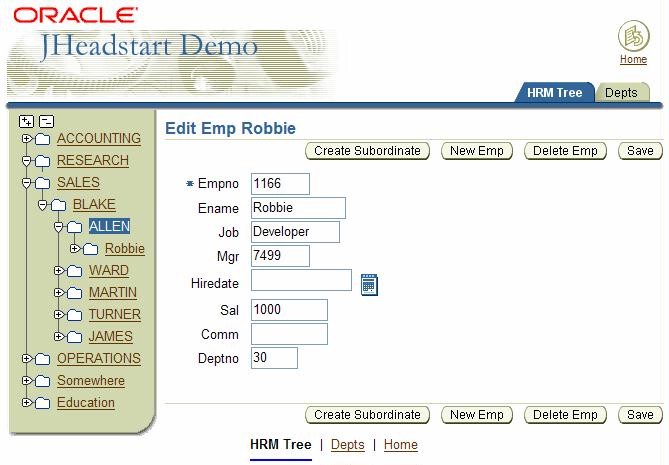Screen dimensions: 669x465
Task: Click bottom Create Subordinate button
Action: (367, 415)
